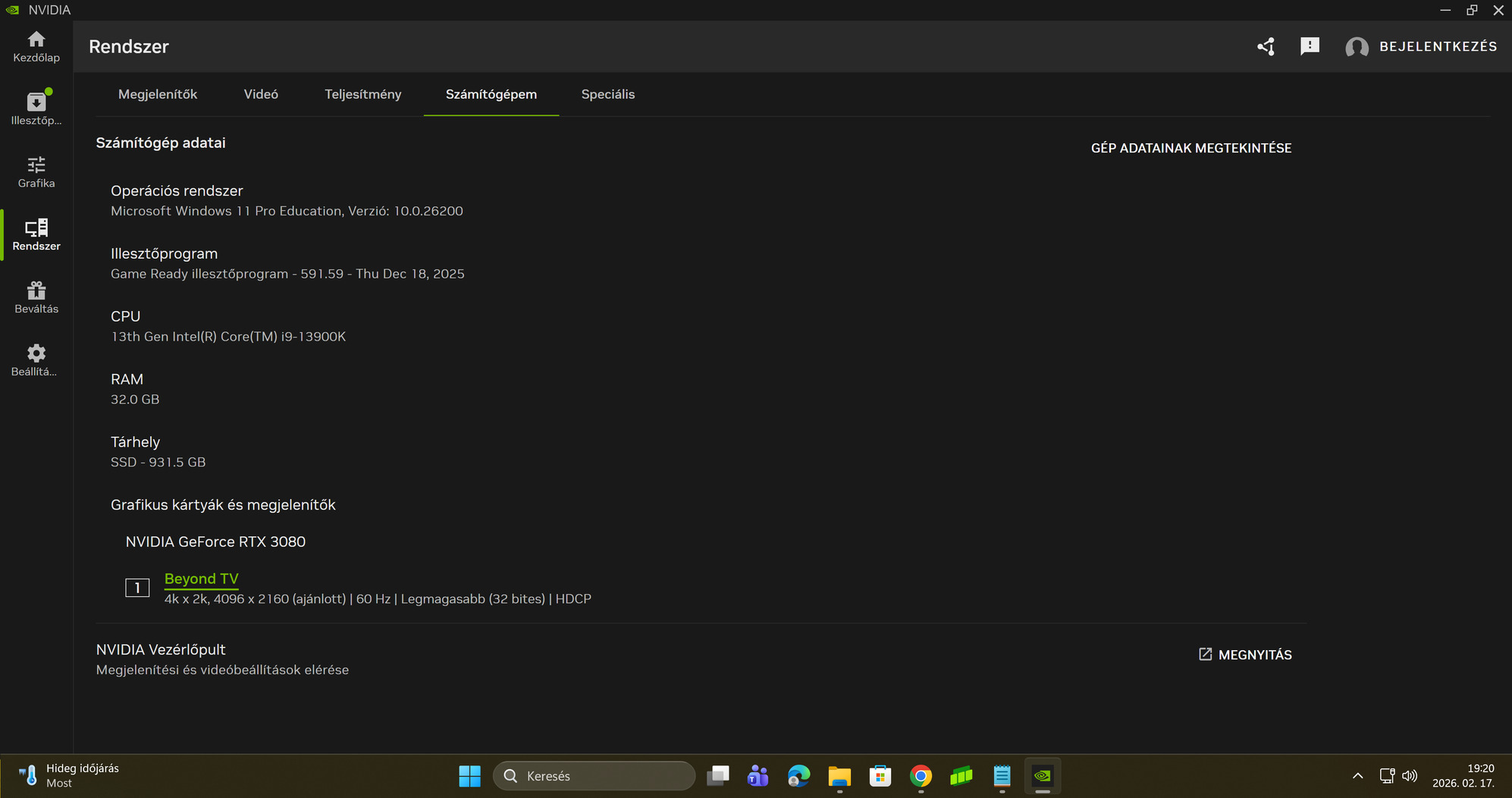Image resolution: width=1512 pixels, height=798 pixels.
Task: Click the 13th Gen Intel Core i9-13900K text
Action: click(228, 337)
